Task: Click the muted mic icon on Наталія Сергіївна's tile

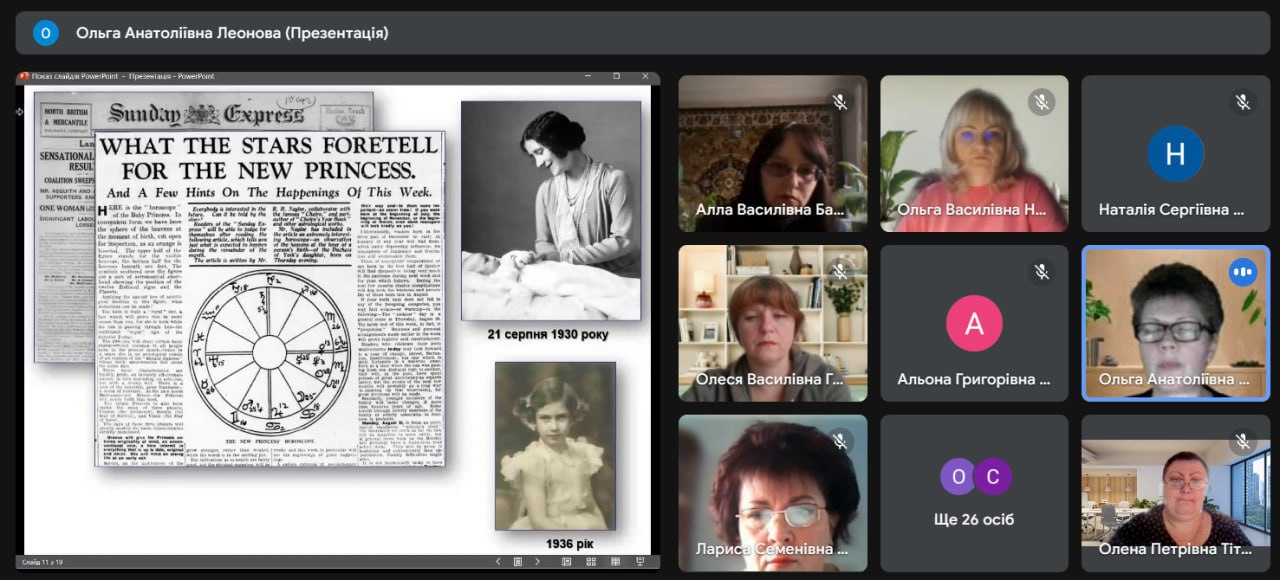Action: click(x=1243, y=102)
